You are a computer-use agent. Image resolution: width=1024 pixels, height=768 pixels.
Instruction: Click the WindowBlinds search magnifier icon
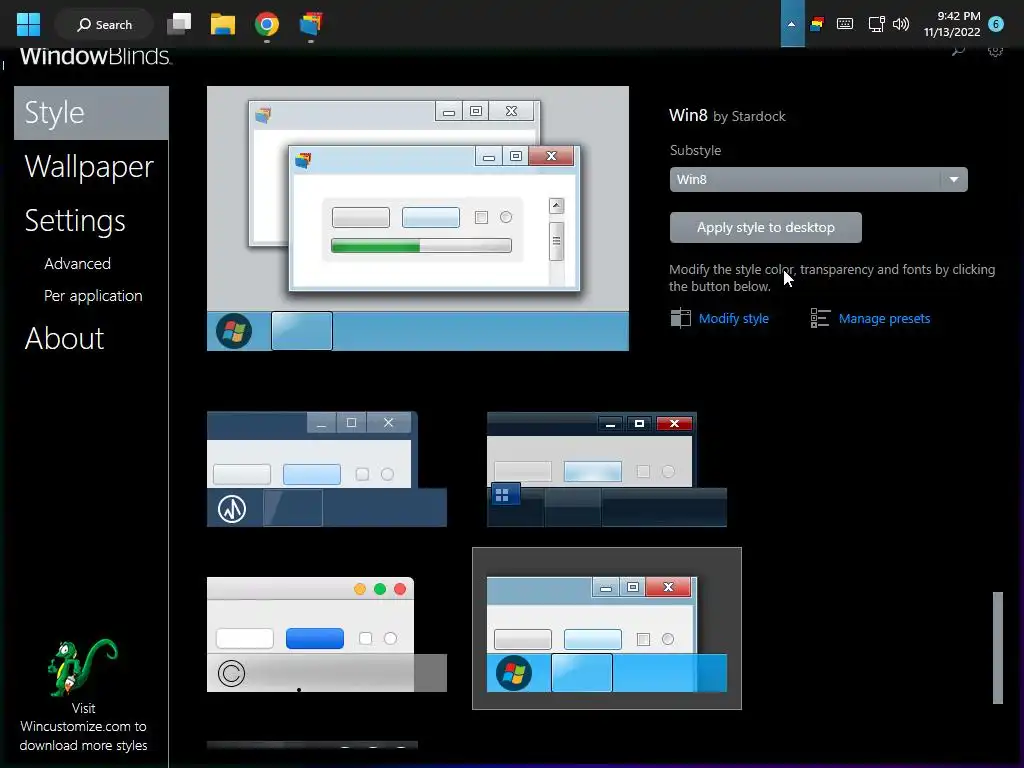click(x=958, y=51)
